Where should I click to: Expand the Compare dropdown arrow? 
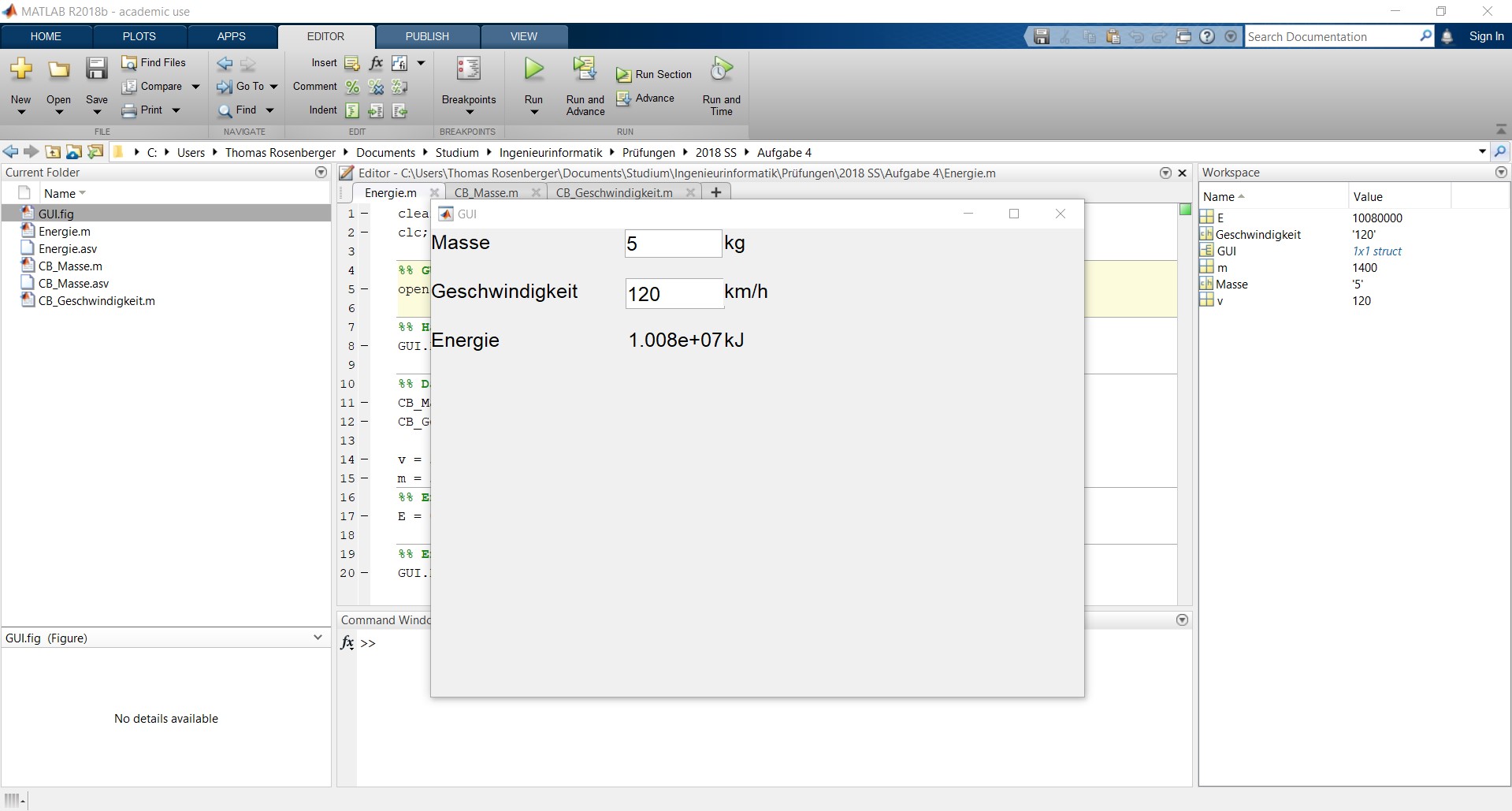(195, 87)
